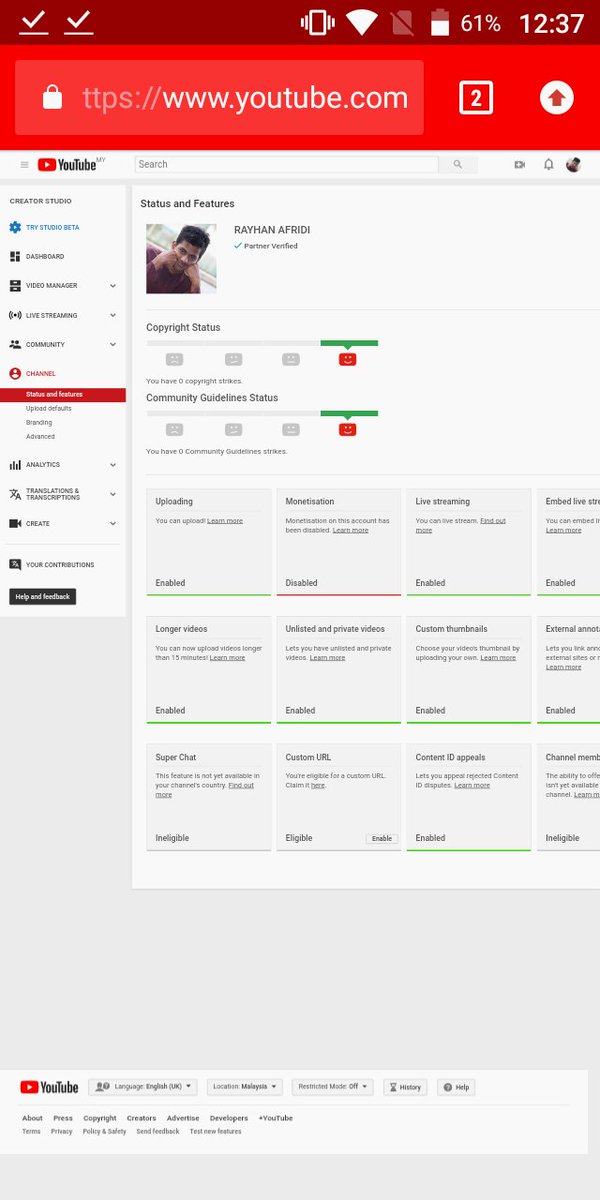Click Try Studio Beta link text
This screenshot has width=600, height=1200.
tap(53, 228)
